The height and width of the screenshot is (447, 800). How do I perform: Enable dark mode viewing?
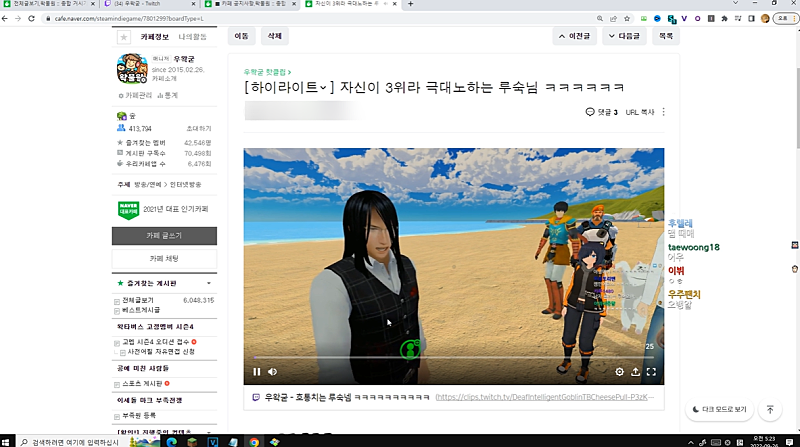718,409
